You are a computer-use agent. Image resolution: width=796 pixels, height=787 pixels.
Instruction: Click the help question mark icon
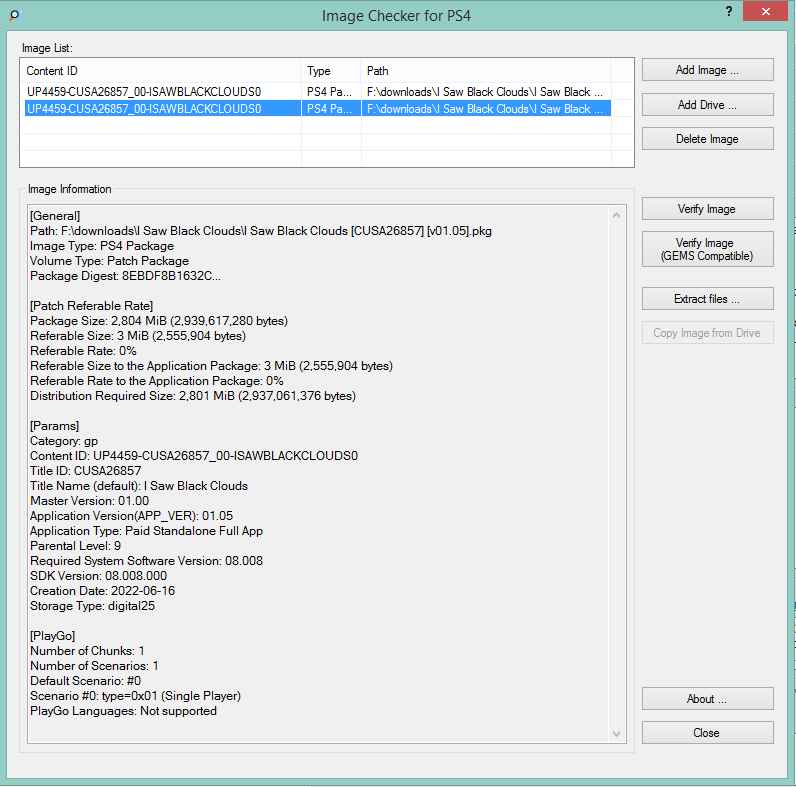pos(729,12)
